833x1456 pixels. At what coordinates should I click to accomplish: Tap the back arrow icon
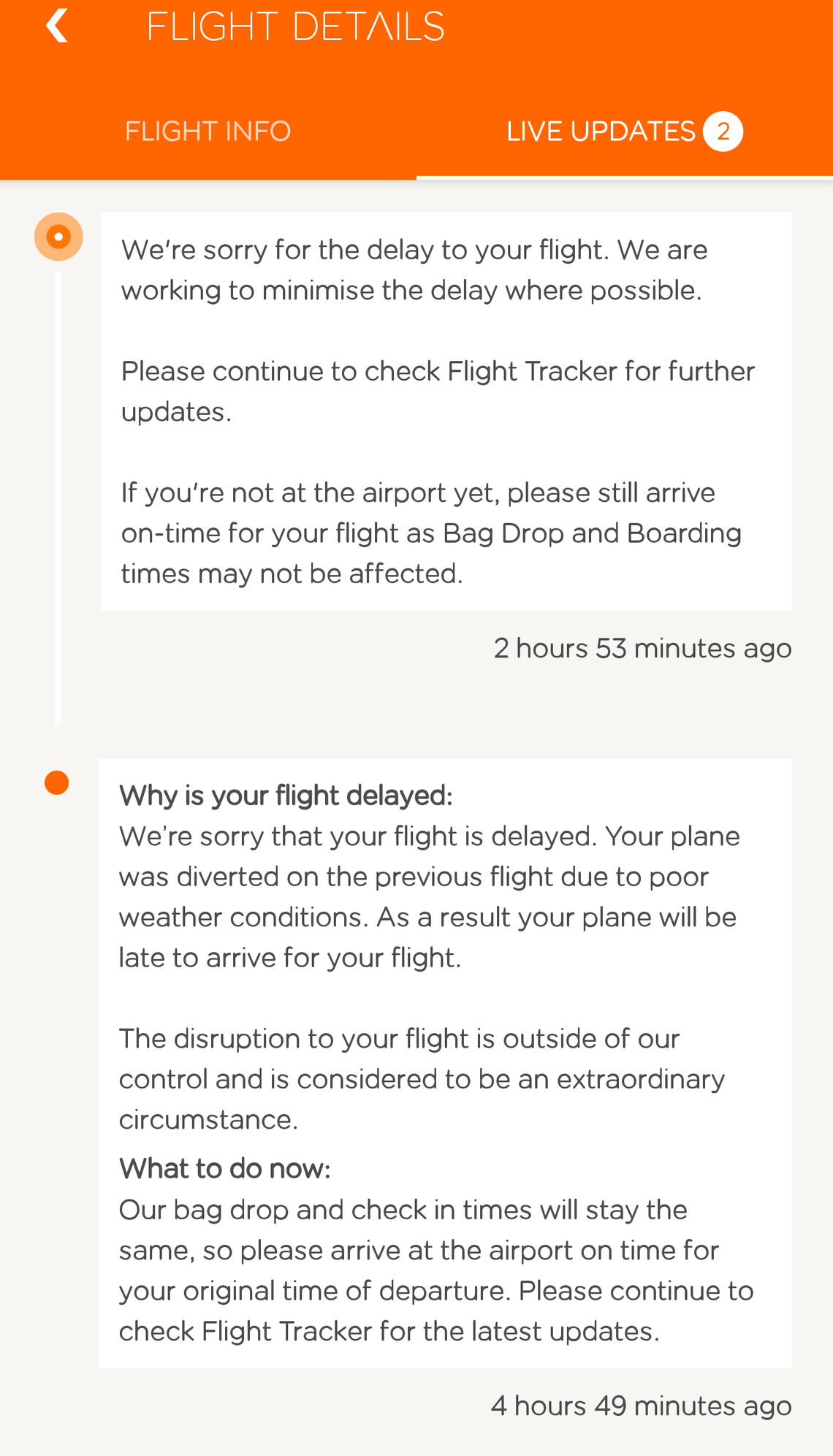tap(57, 26)
